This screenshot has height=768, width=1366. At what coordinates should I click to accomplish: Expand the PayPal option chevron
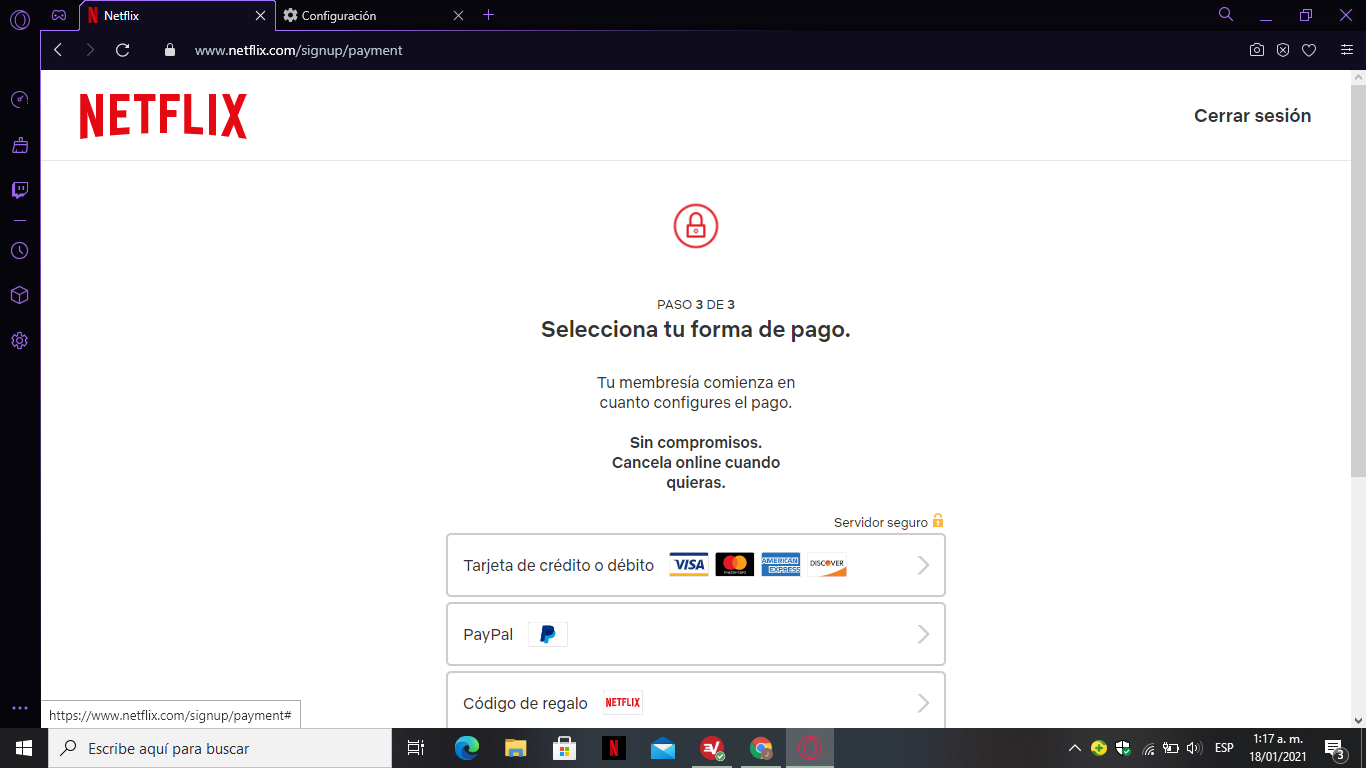coord(924,634)
